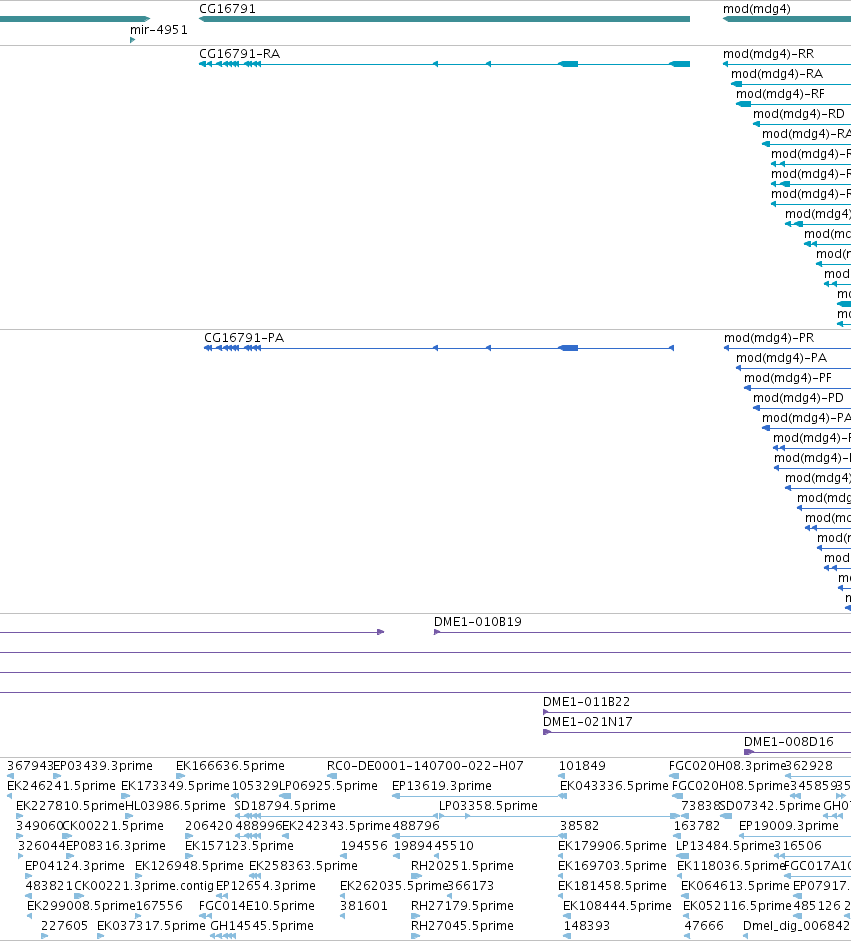
Task: Click the DME1-011B22 clone label
Action: coord(586,702)
